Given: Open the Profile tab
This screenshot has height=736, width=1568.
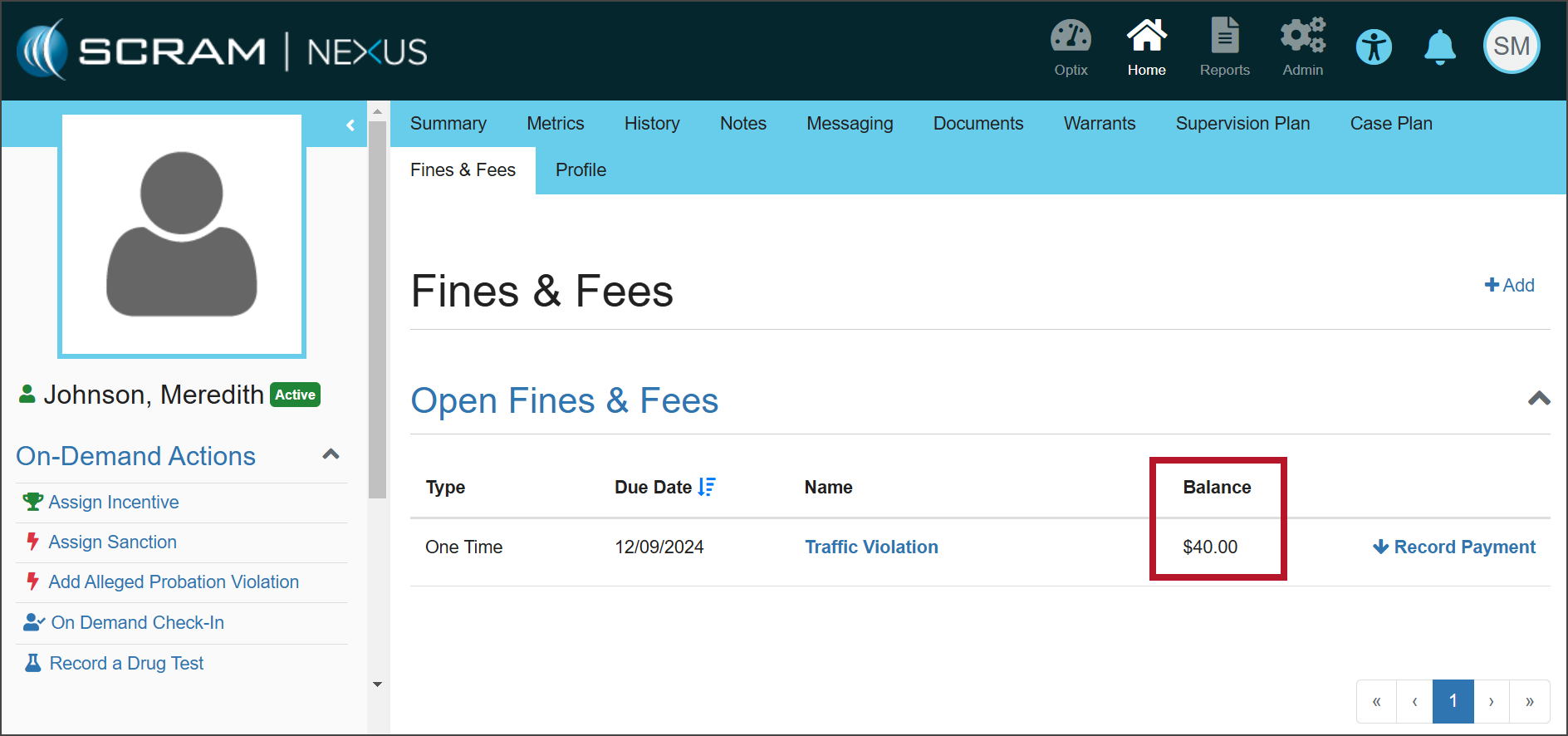Looking at the screenshot, I should pyautogui.click(x=581, y=170).
